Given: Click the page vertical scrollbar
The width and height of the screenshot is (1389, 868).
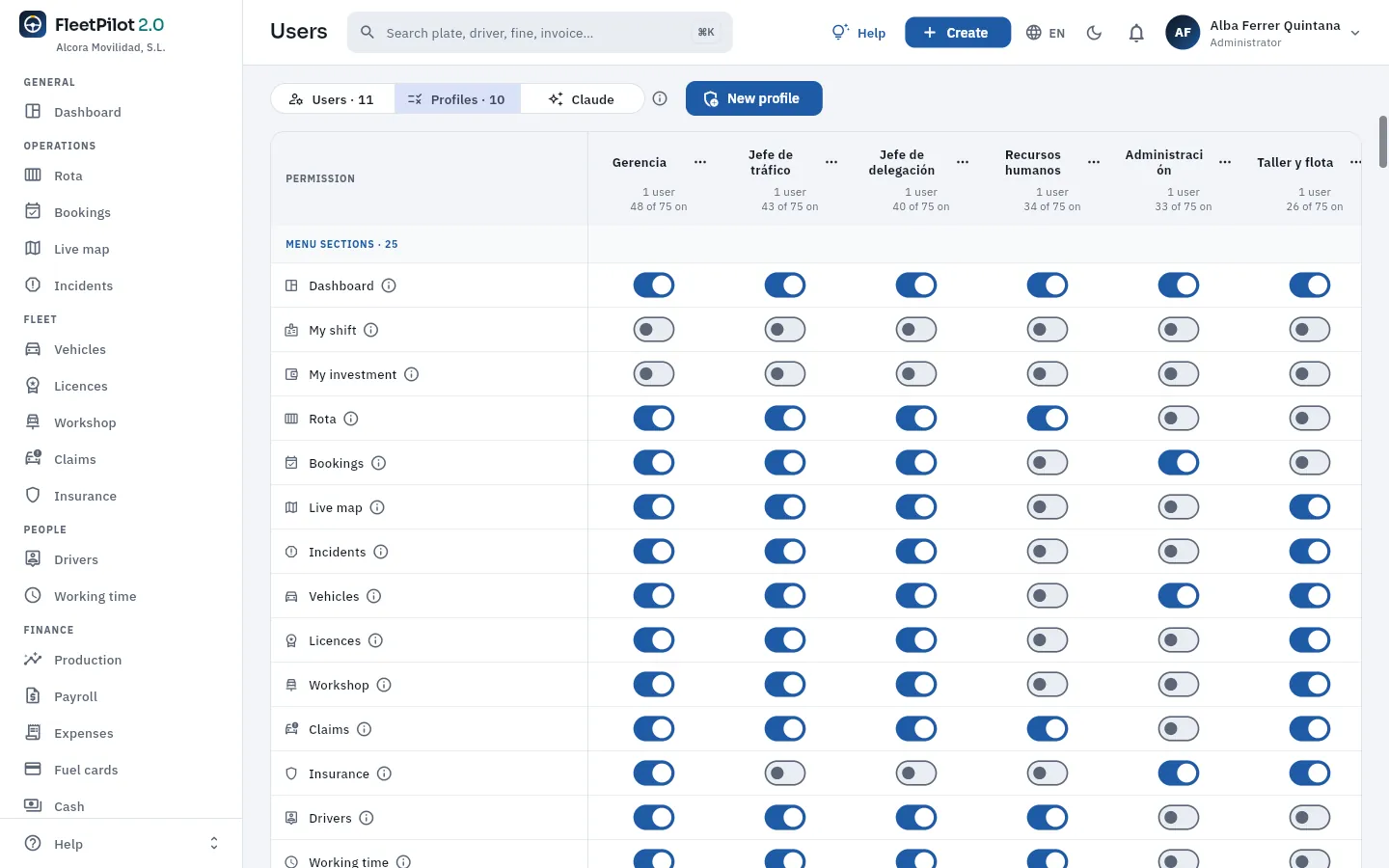Looking at the screenshot, I should click(1383, 142).
